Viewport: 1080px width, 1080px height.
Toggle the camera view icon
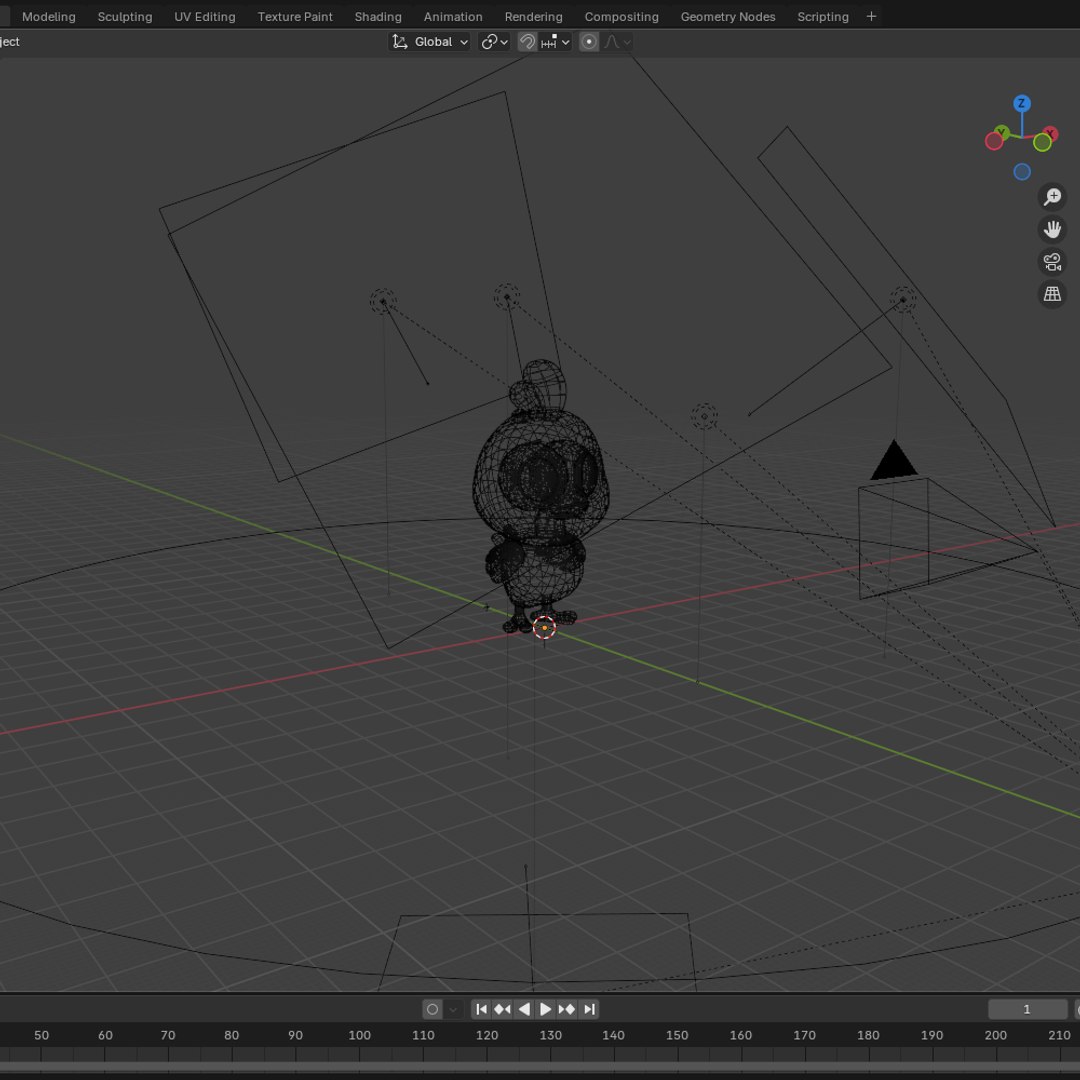(1052, 262)
